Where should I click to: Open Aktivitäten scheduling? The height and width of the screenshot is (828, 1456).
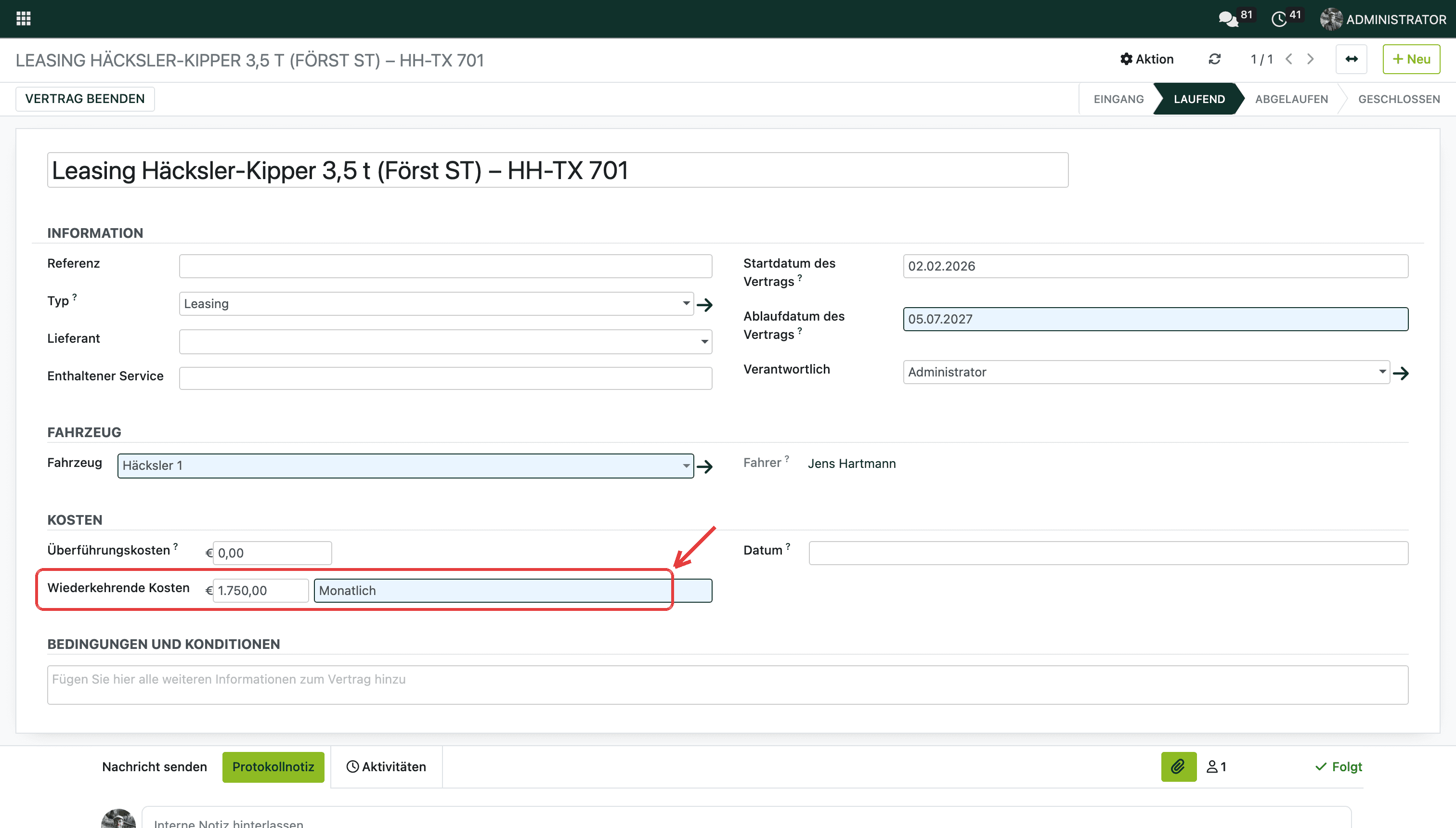pos(386,766)
